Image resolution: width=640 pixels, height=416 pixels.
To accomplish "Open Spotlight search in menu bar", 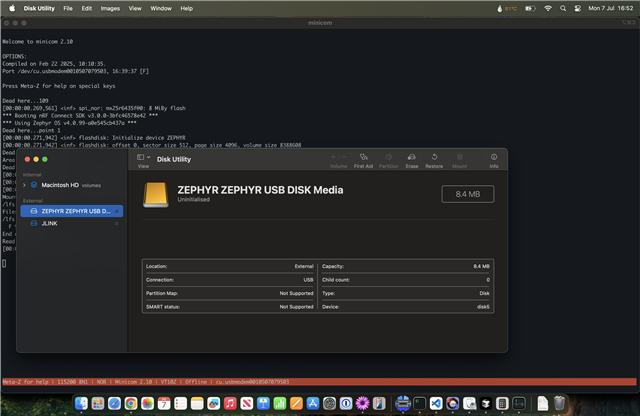I will 563,8.
